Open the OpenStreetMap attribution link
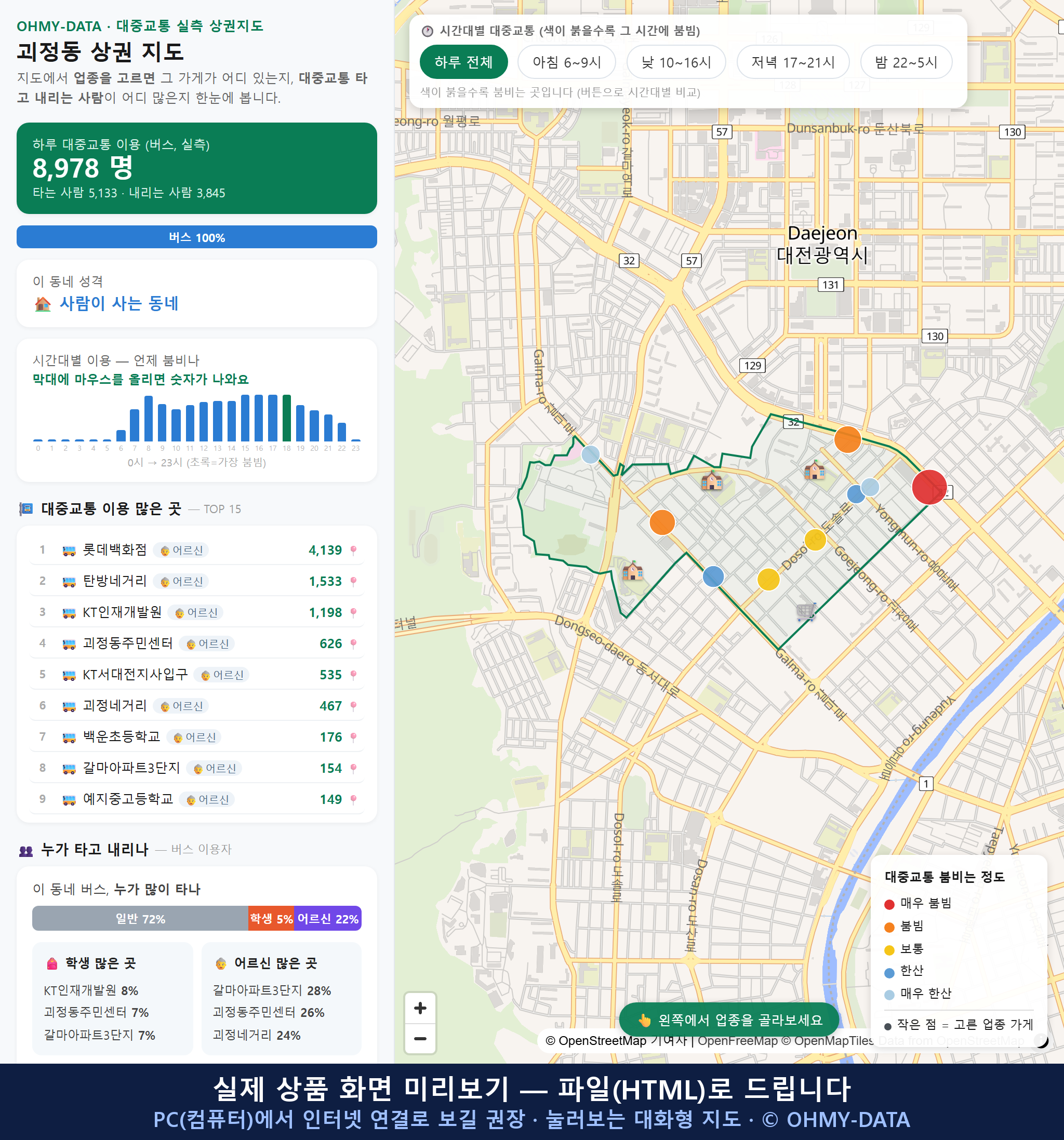 595,1040
